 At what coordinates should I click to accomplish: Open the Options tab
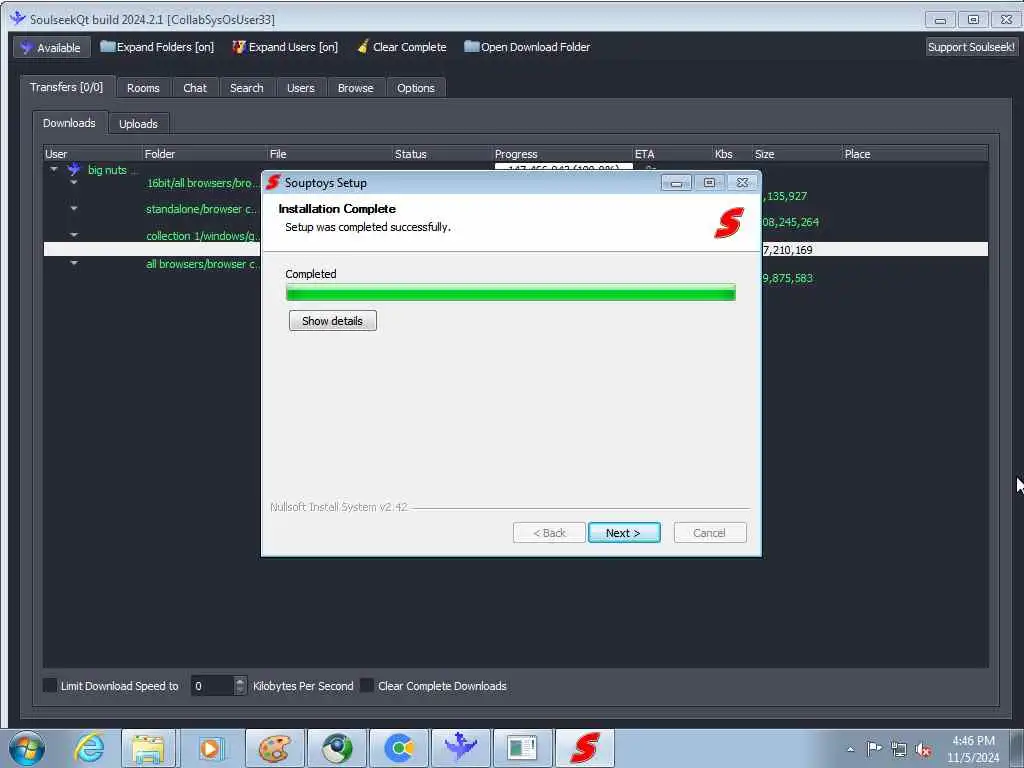pos(416,88)
